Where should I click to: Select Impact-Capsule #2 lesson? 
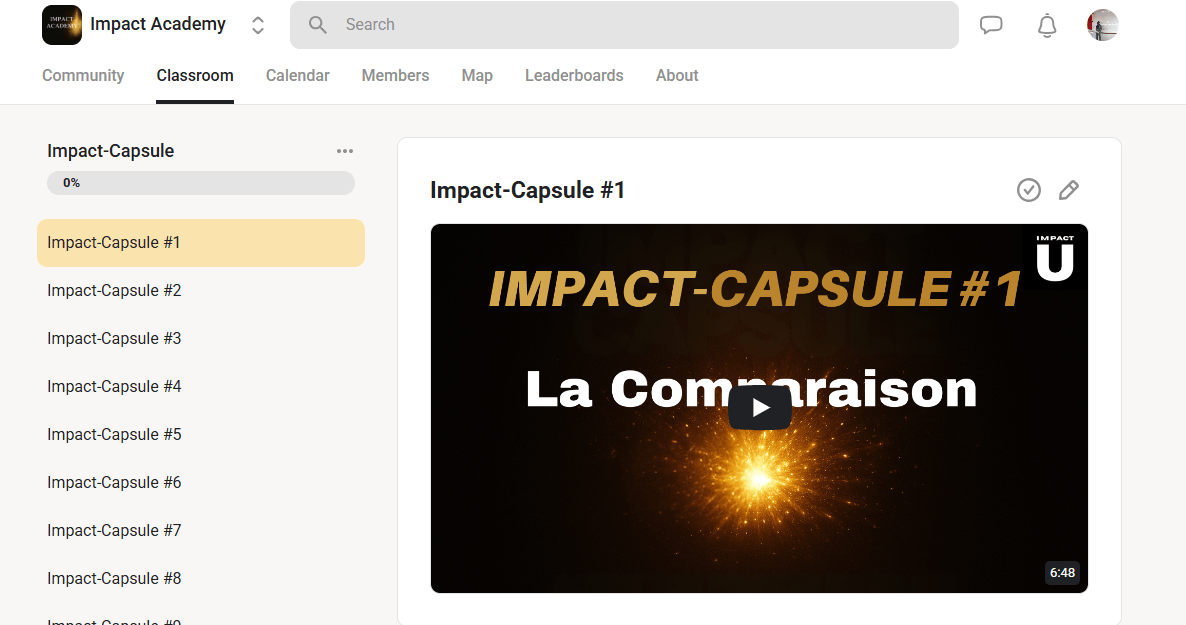click(x=114, y=291)
